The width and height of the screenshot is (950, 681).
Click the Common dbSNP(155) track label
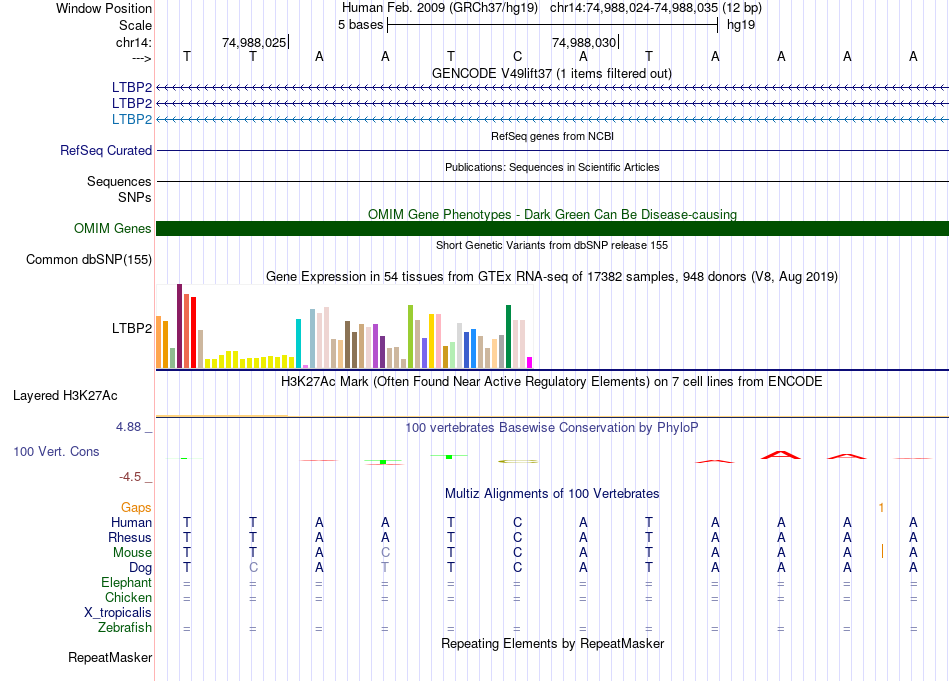click(89, 259)
